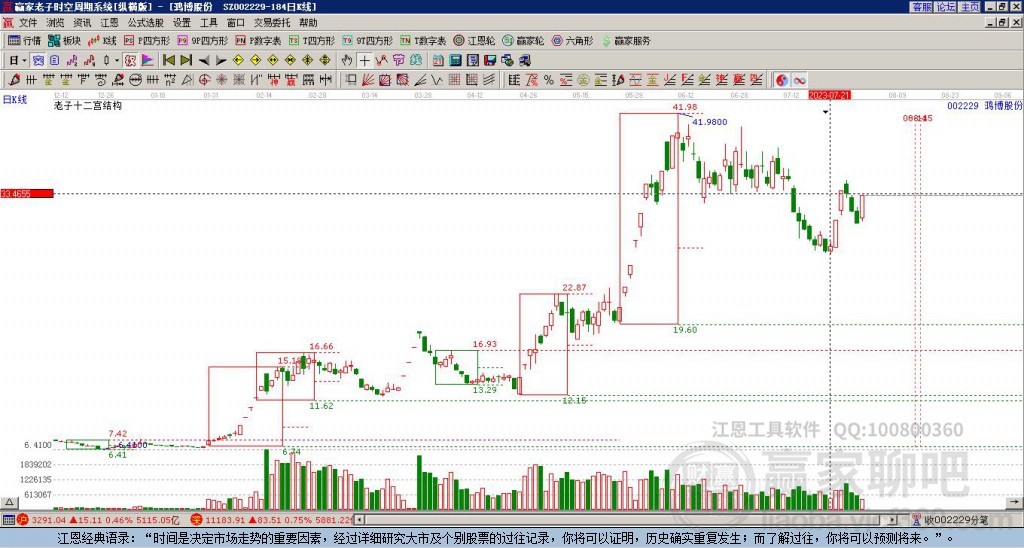Open the P数字表 tool
This screenshot has height=548, width=1024.
click(259, 40)
